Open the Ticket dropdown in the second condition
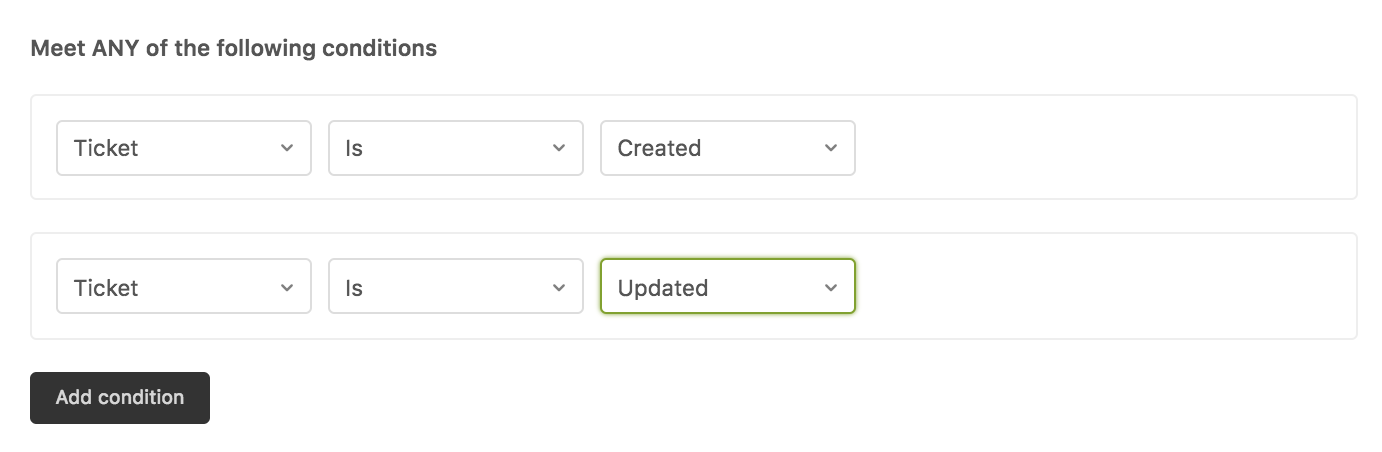This screenshot has height=452, width=1382. click(183, 288)
